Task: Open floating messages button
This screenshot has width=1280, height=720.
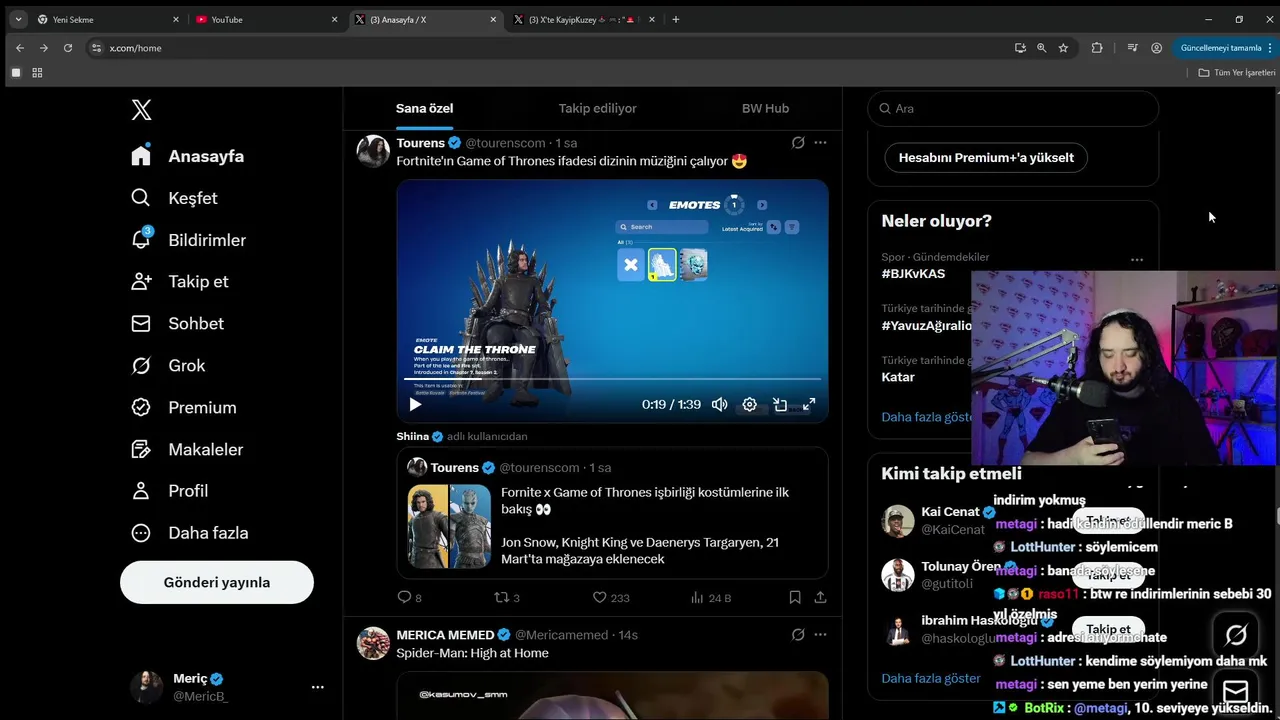Action: coord(1236,692)
